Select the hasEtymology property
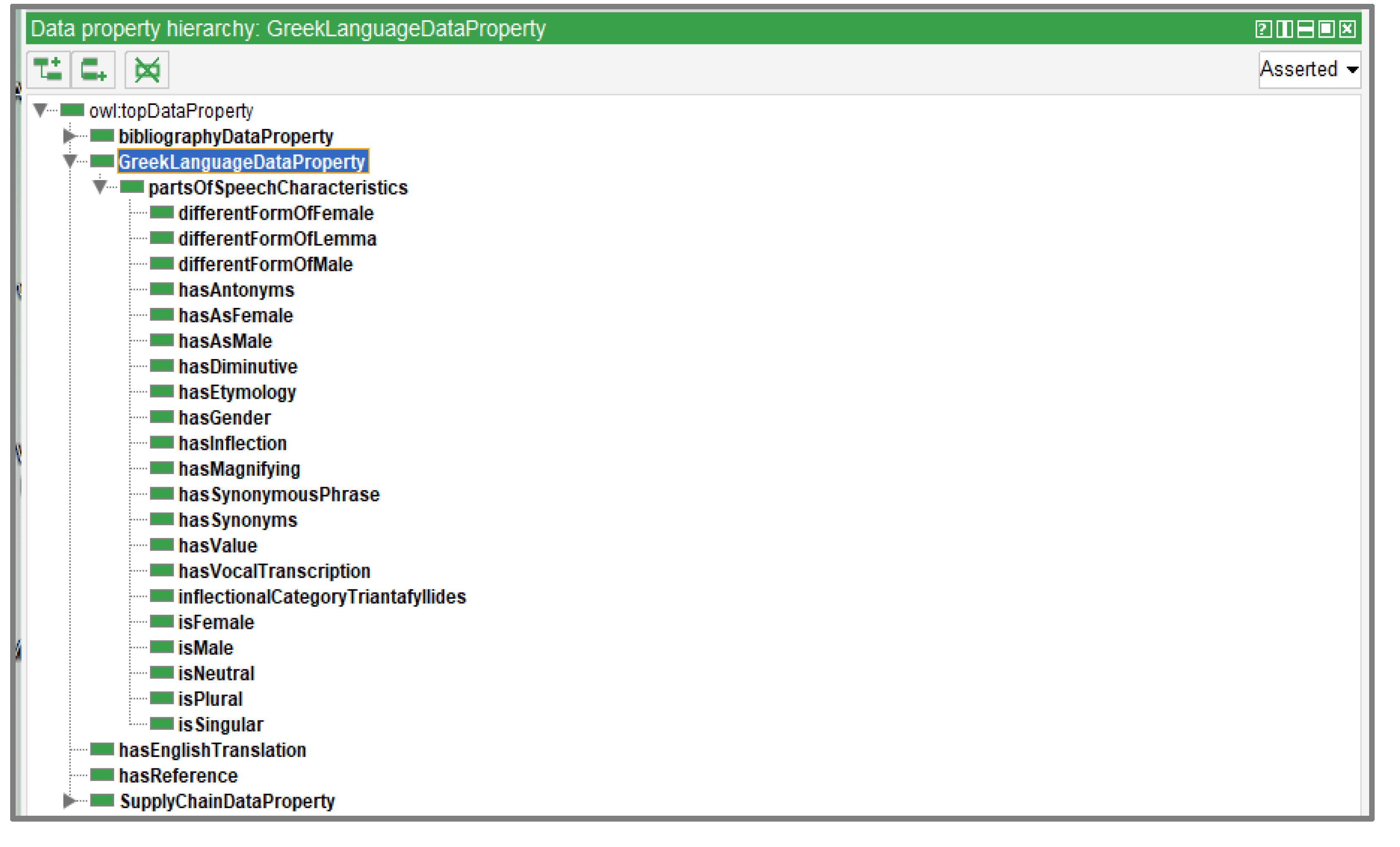Screen dimensions: 1400x847 237,392
